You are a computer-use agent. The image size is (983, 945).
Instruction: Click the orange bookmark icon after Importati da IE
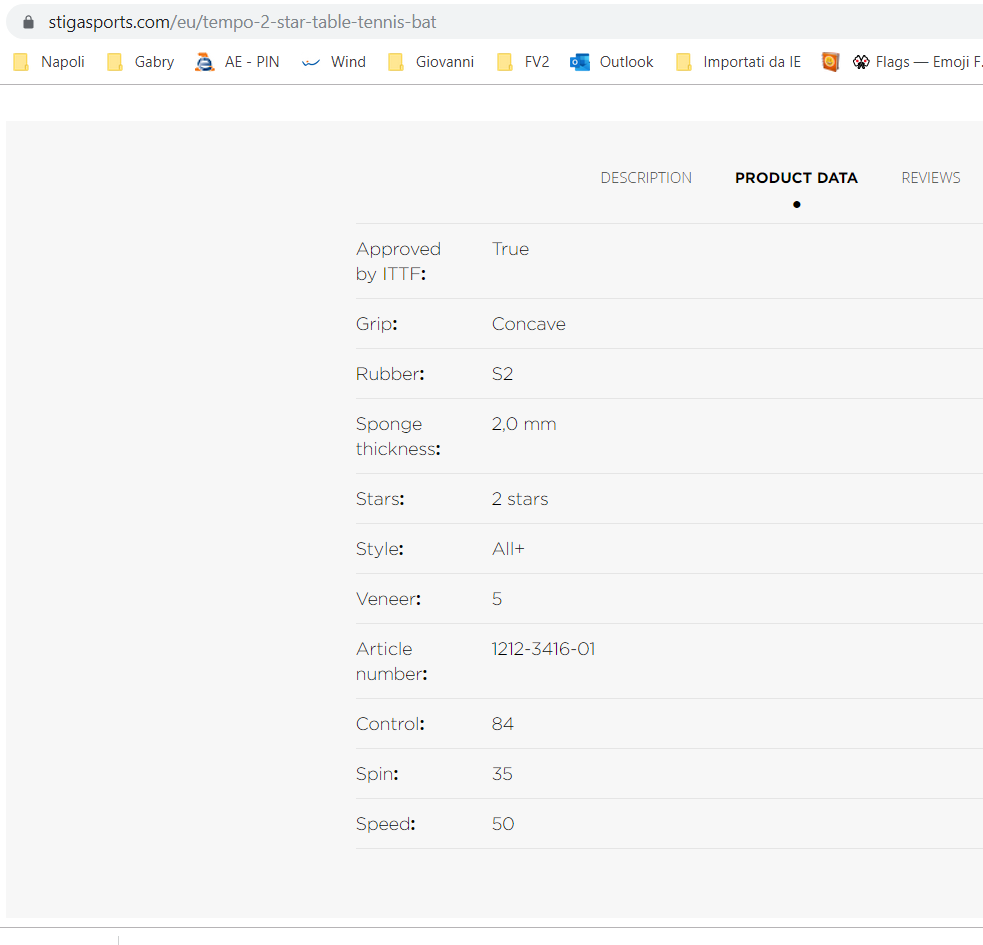coord(830,62)
